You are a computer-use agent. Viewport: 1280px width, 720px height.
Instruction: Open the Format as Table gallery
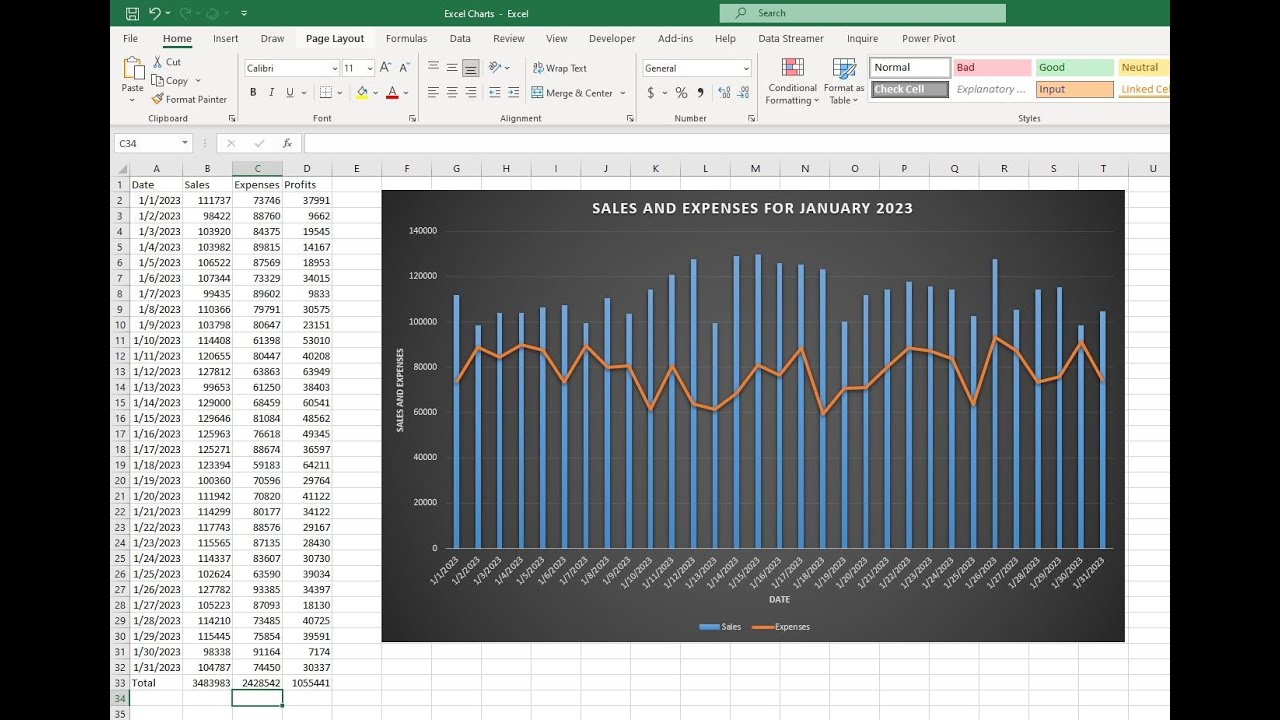click(844, 81)
